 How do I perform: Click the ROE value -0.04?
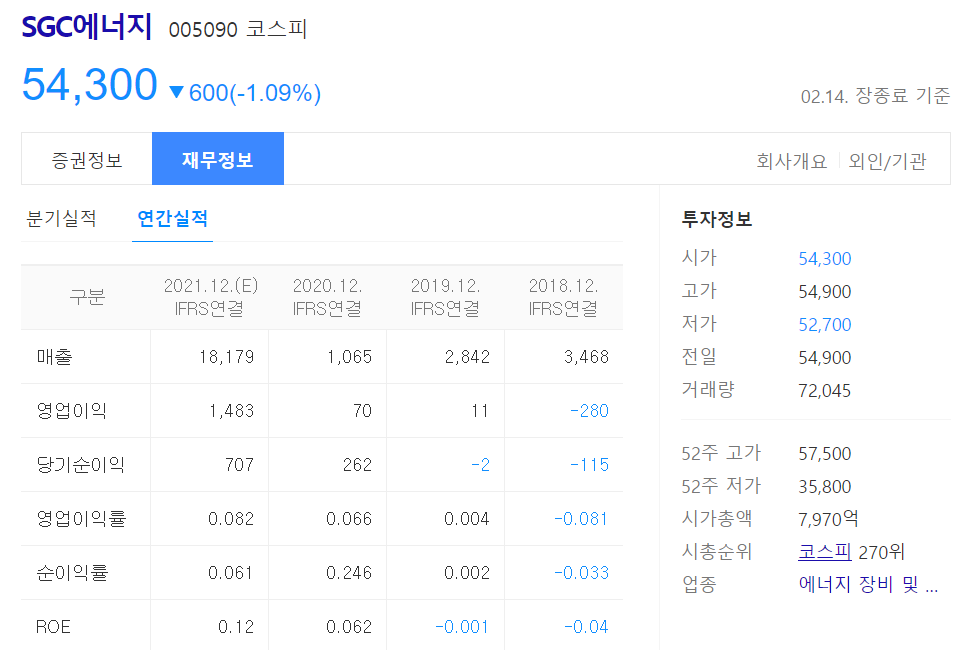click(x=586, y=627)
